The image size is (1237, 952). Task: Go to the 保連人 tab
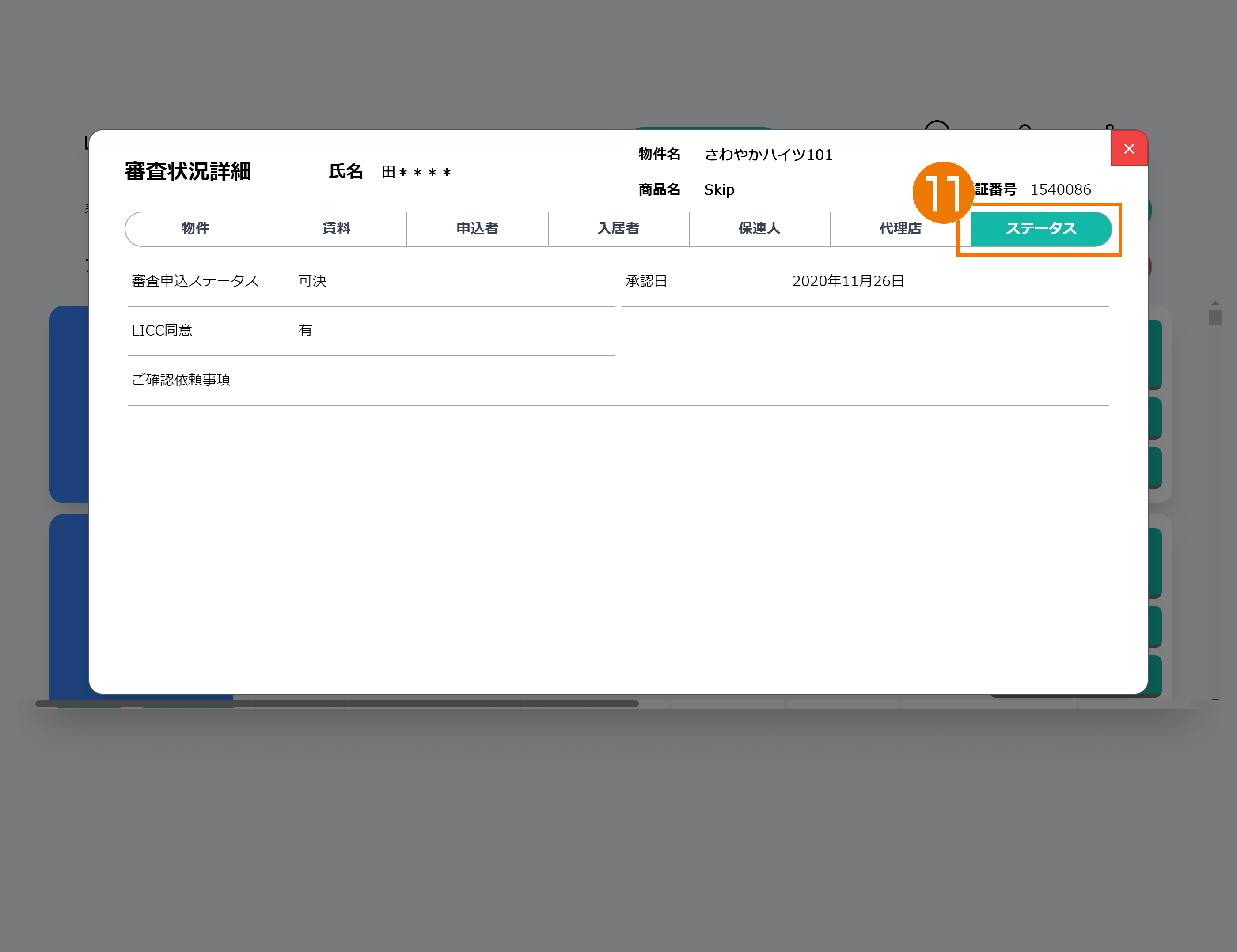(x=759, y=229)
